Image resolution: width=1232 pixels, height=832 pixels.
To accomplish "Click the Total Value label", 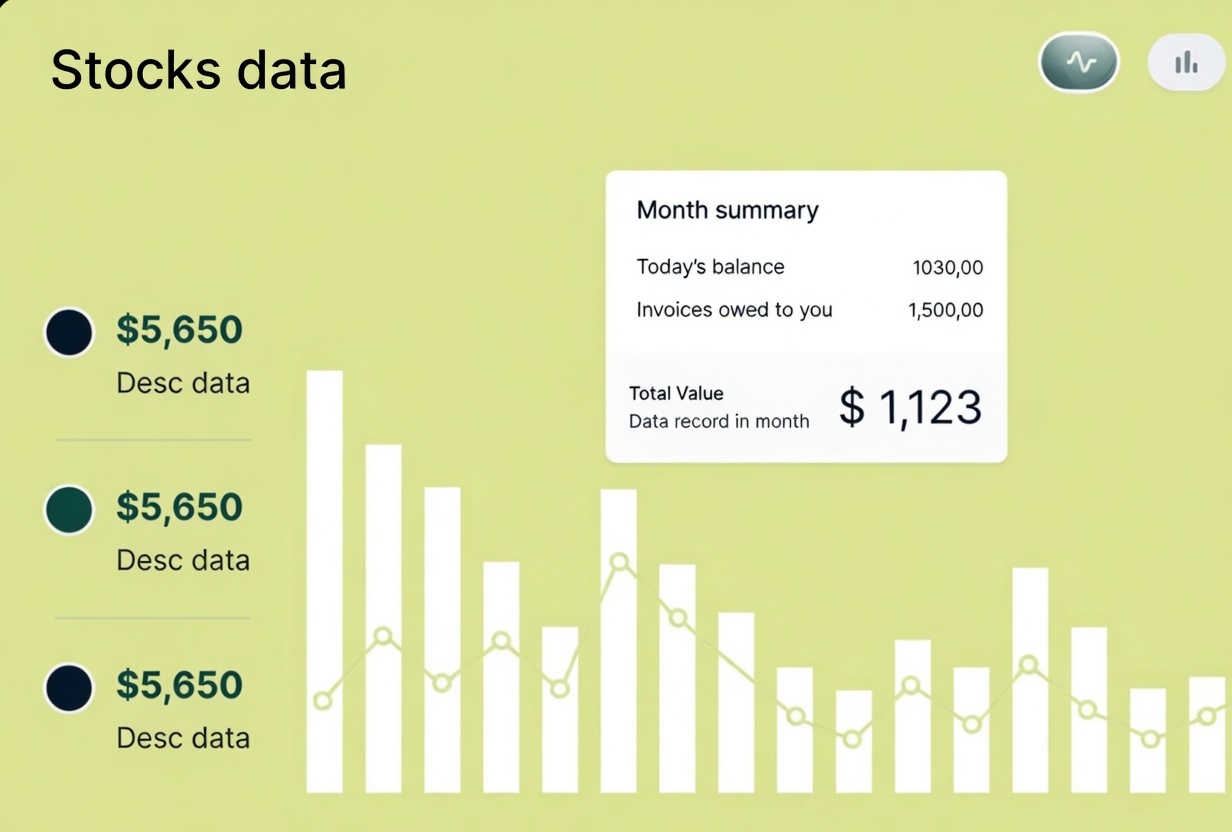I will pyautogui.click(x=676, y=393).
